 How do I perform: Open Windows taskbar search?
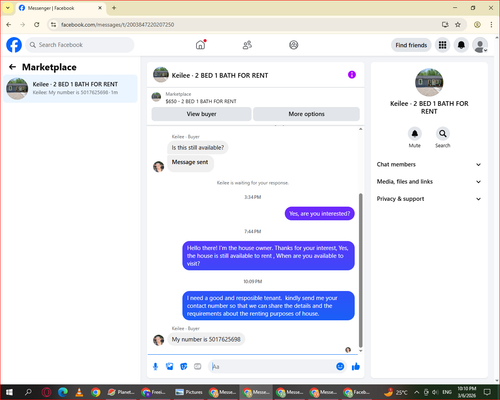tap(28, 392)
